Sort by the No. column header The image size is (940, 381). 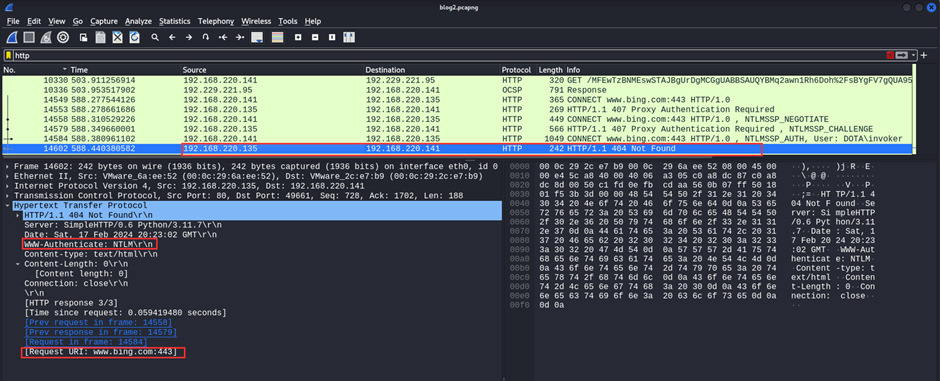36,70
